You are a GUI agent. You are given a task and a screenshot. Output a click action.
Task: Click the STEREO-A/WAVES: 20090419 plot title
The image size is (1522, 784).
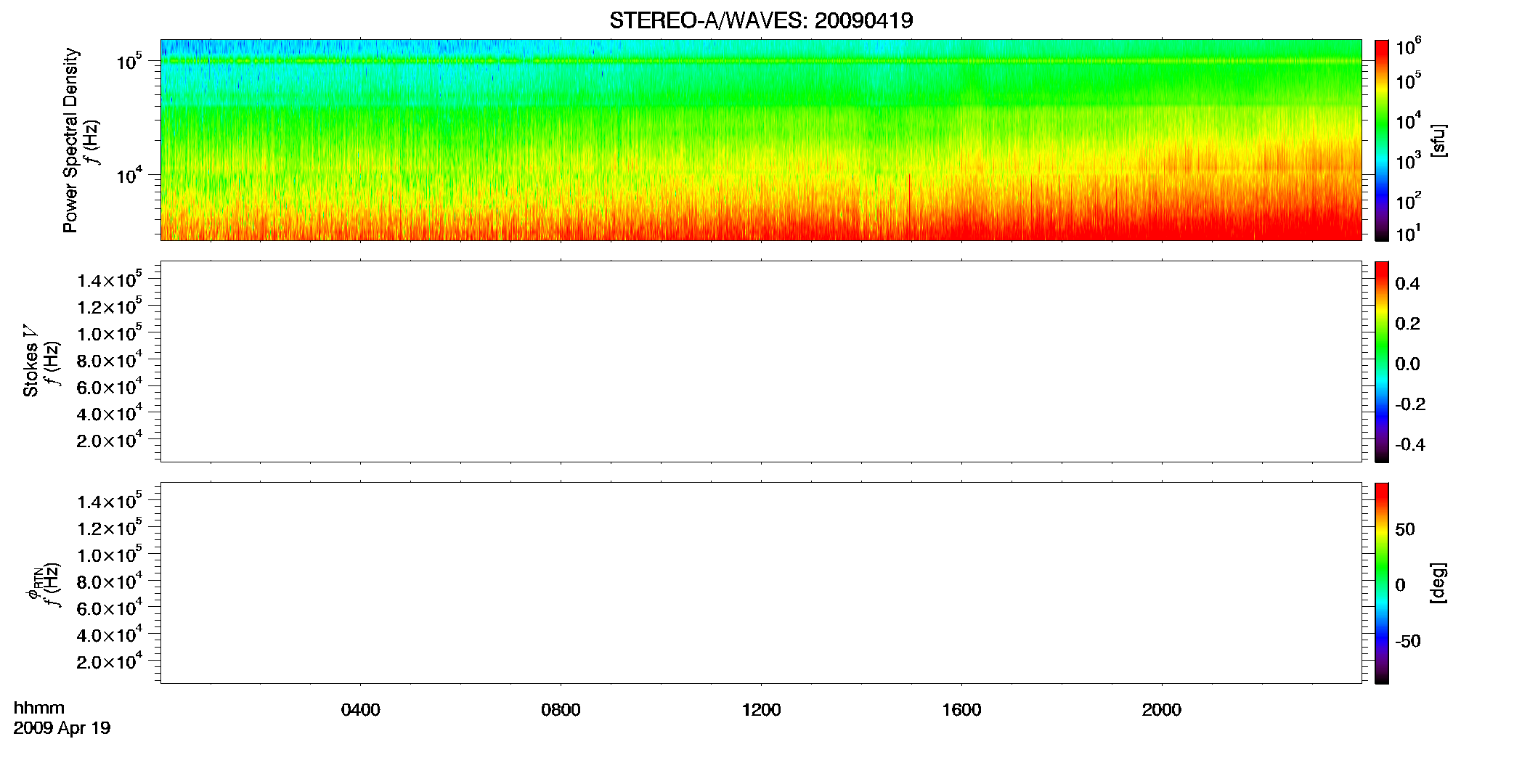[x=761, y=21]
